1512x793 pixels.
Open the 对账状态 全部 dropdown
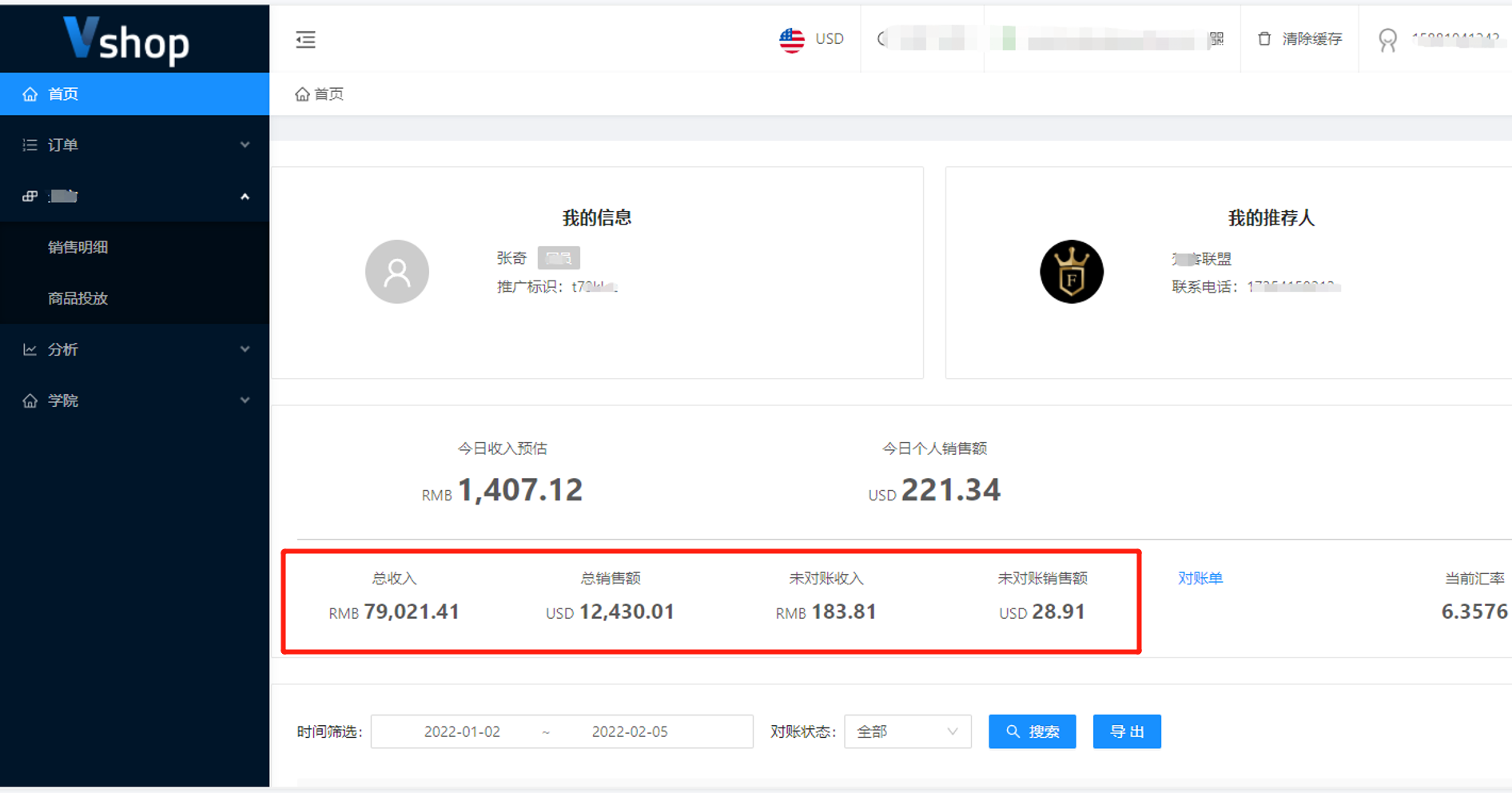[907, 731]
